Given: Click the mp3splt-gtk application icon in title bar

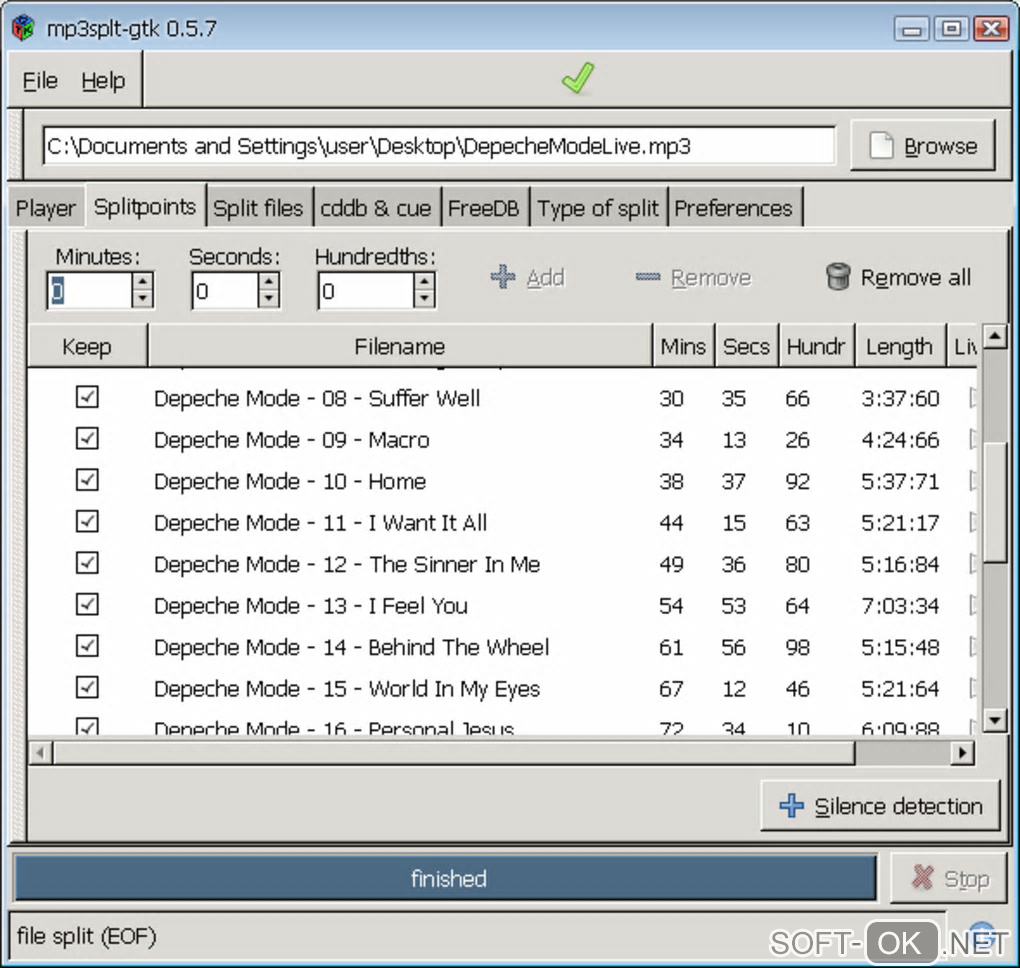Looking at the screenshot, I should coord(23,28).
